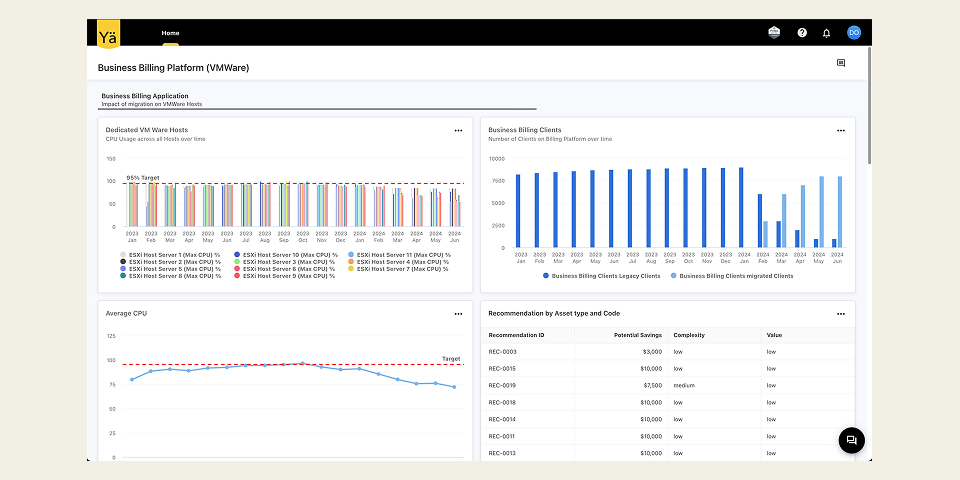Toggle the ESXi Host Server 10 legend entry
Image resolution: width=960 pixels, height=480 pixels.
coord(286,255)
